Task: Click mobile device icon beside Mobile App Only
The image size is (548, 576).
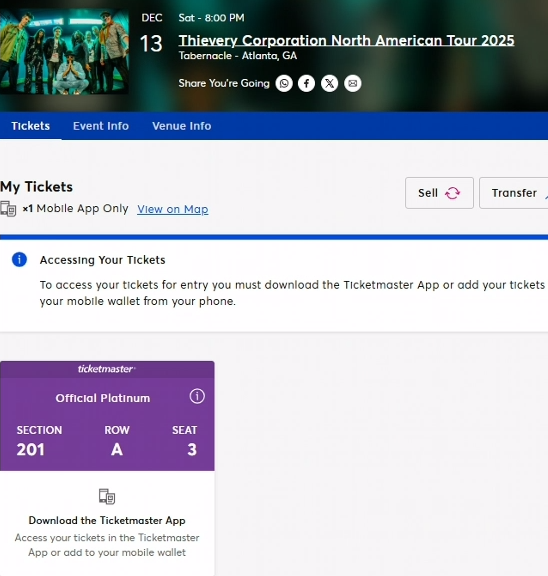Action: pos(8,209)
